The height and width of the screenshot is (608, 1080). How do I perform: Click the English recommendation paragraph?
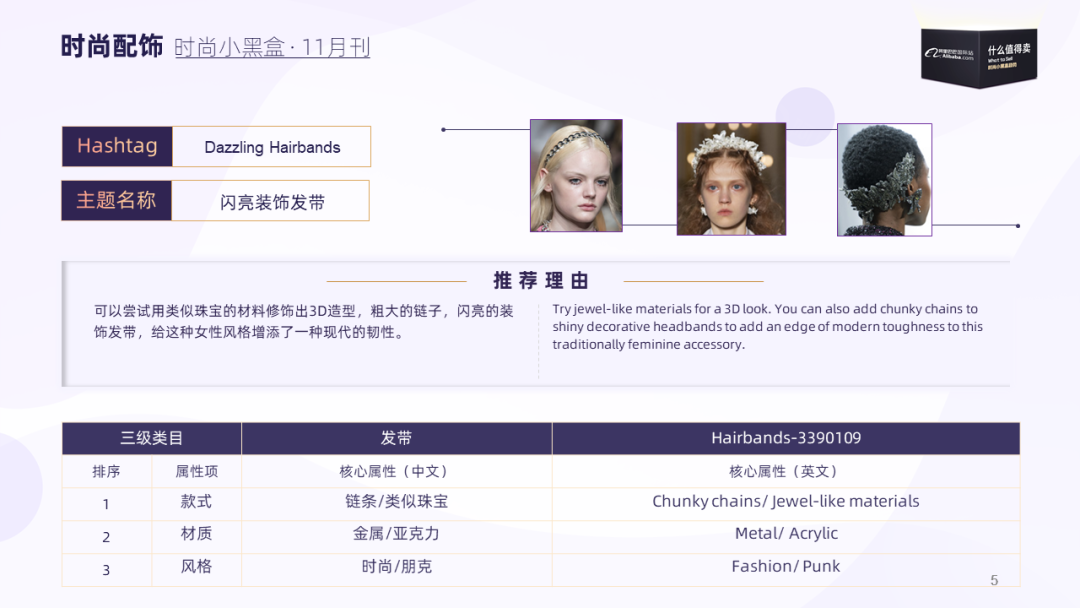point(767,327)
